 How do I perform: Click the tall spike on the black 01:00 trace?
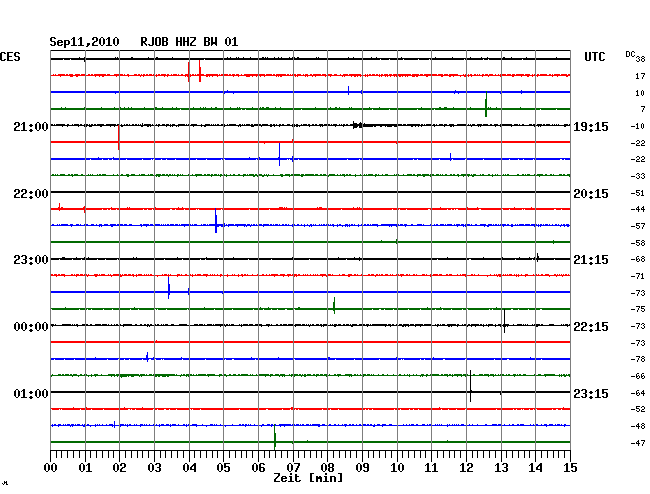[x=471, y=386]
